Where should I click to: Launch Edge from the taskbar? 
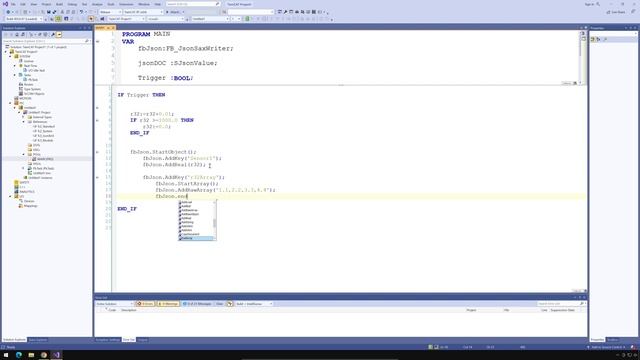pyautogui.click(x=19, y=355)
